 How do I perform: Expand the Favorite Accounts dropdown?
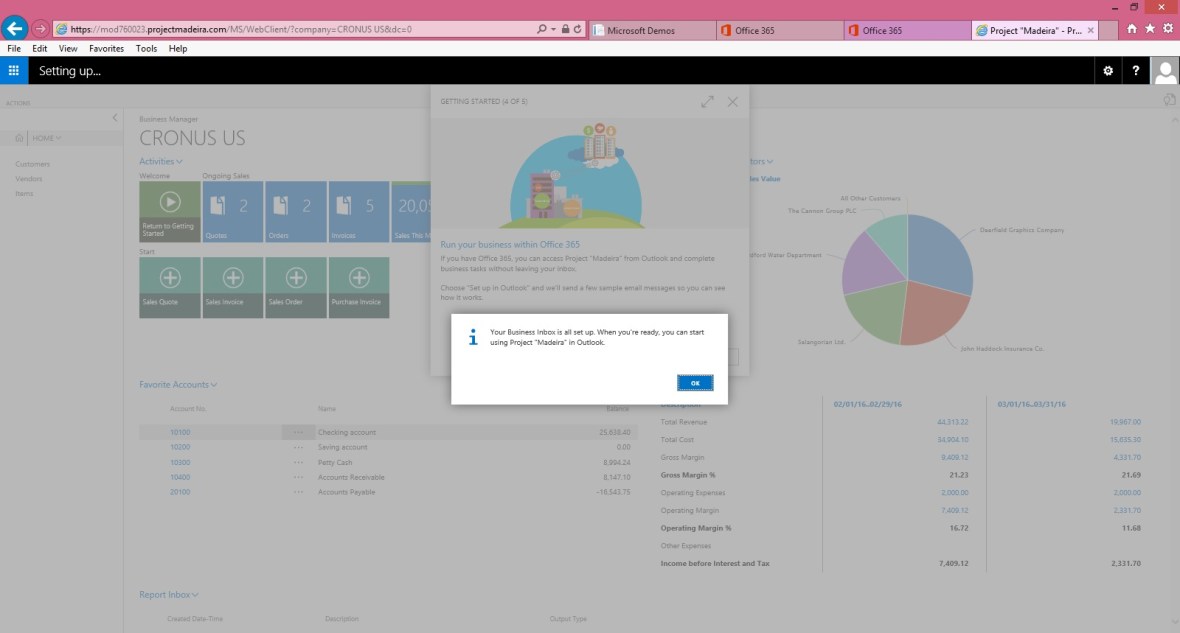178,385
